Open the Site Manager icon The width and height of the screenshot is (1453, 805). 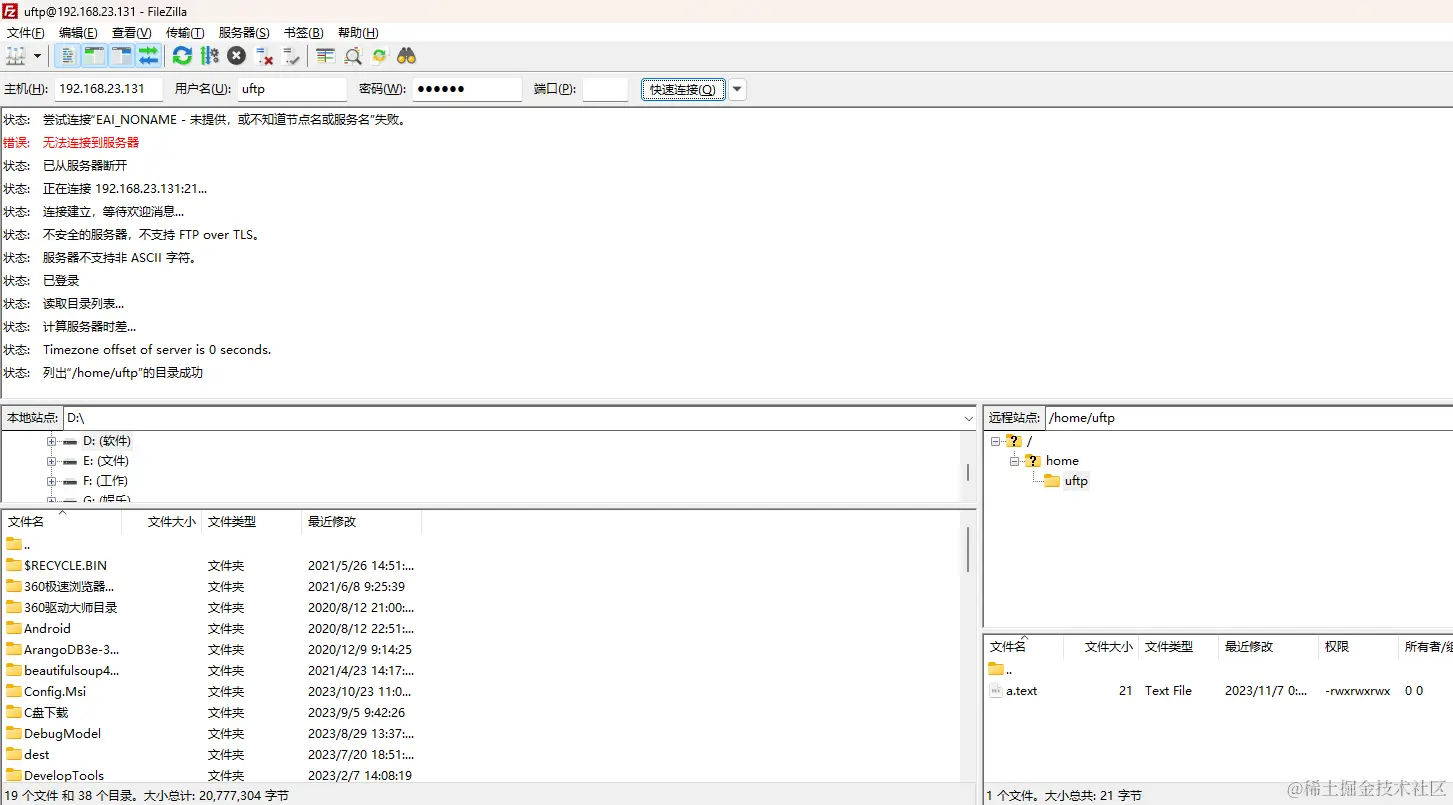pyautogui.click(x=16, y=56)
